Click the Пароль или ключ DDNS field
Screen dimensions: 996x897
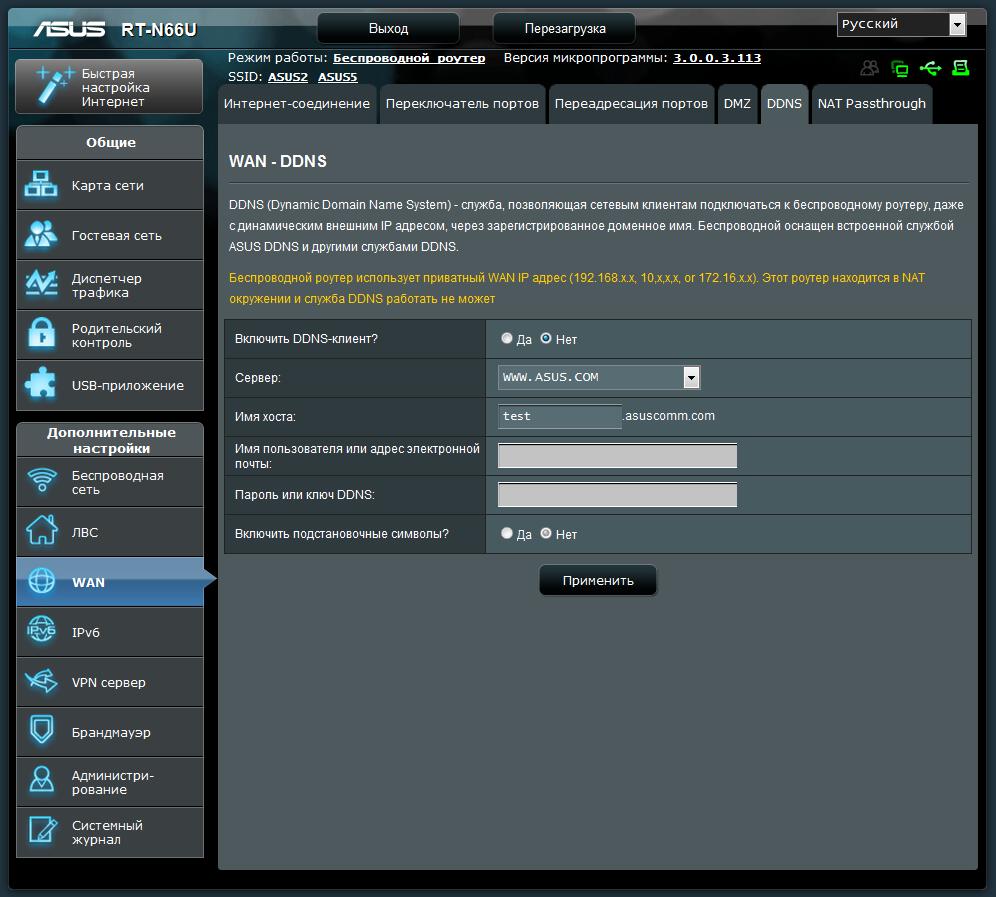pyautogui.click(x=617, y=494)
